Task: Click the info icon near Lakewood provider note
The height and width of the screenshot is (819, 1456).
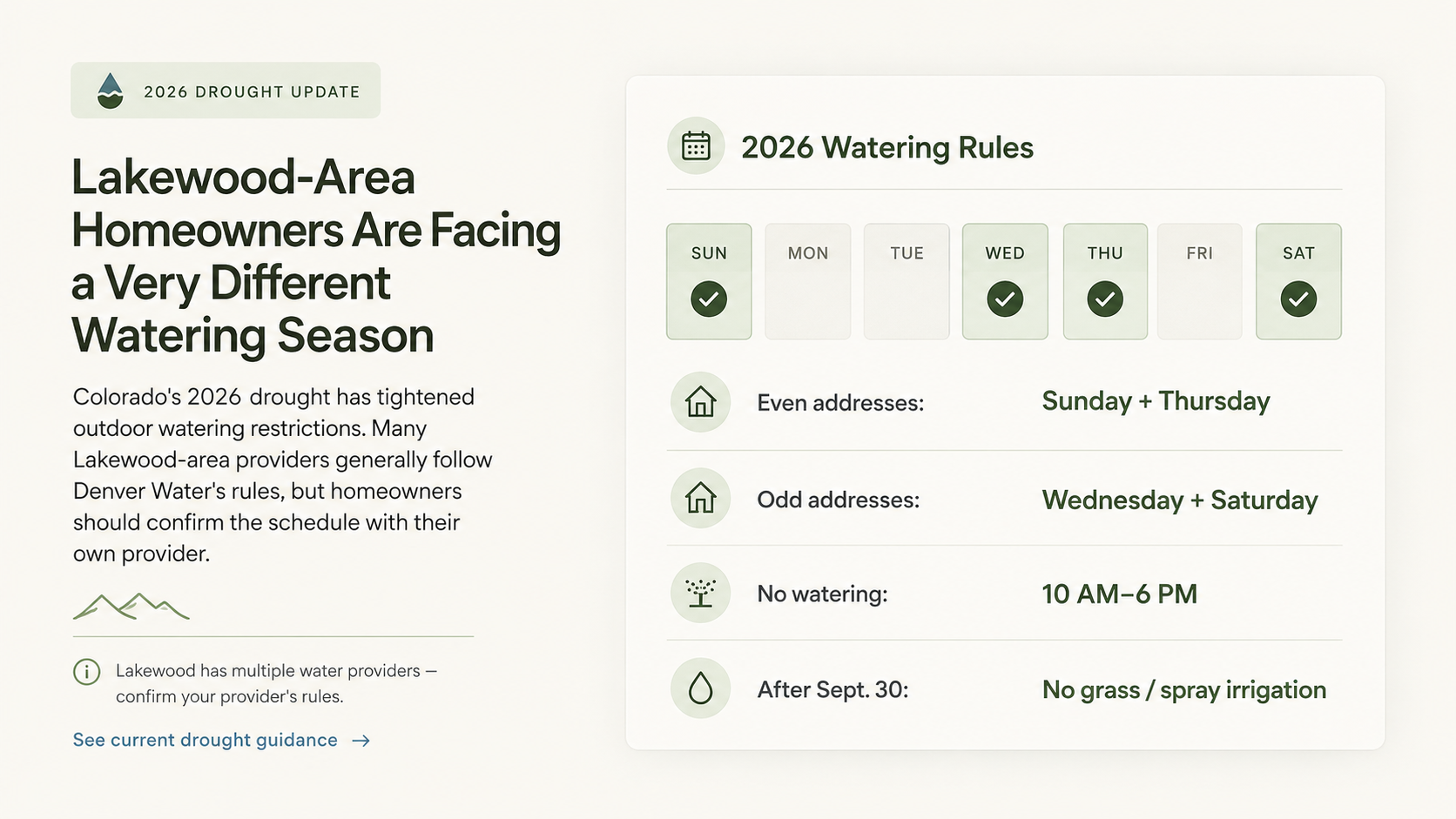Action: click(x=86, y=672)
